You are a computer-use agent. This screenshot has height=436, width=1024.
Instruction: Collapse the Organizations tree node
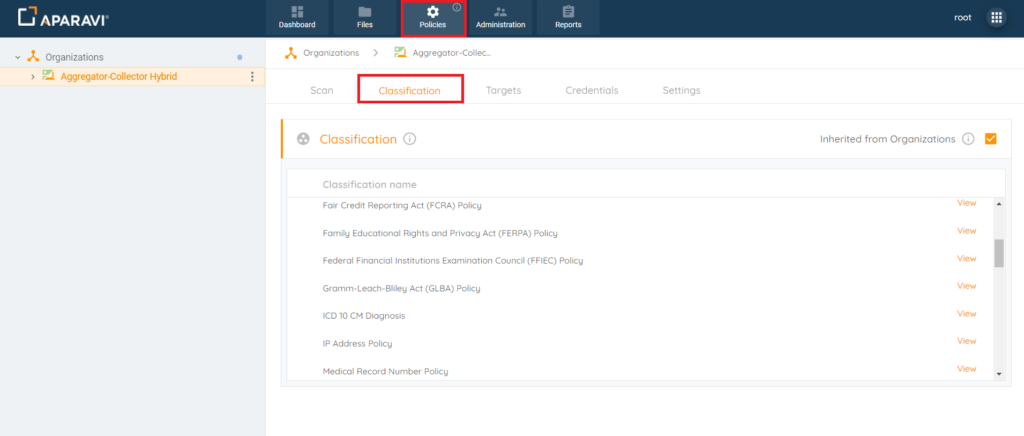point(18,57)
